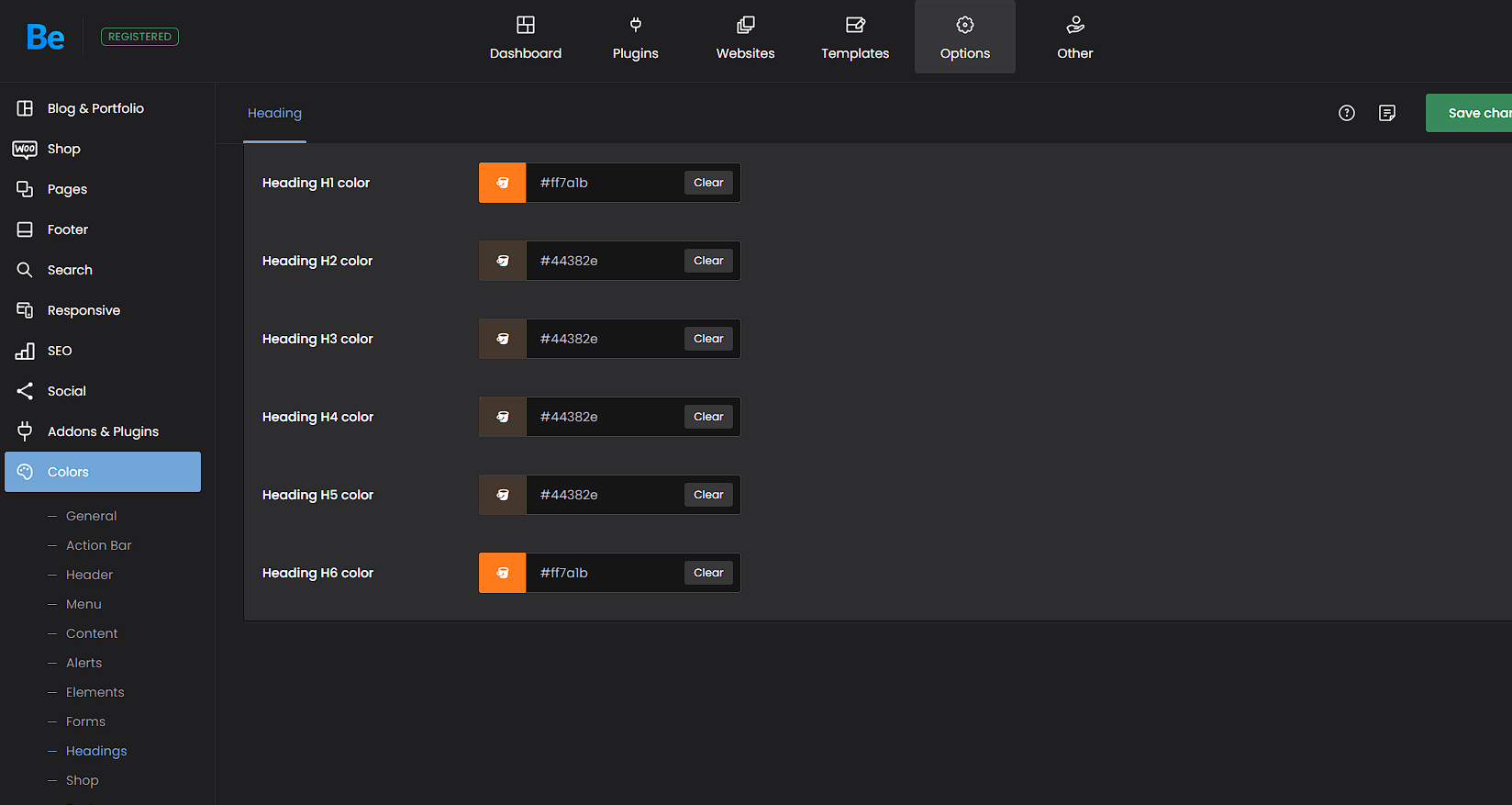Open Heading H5 color picker swatch
The width and height of the screenshot is (1512, 805).
[x=503, y=495]
